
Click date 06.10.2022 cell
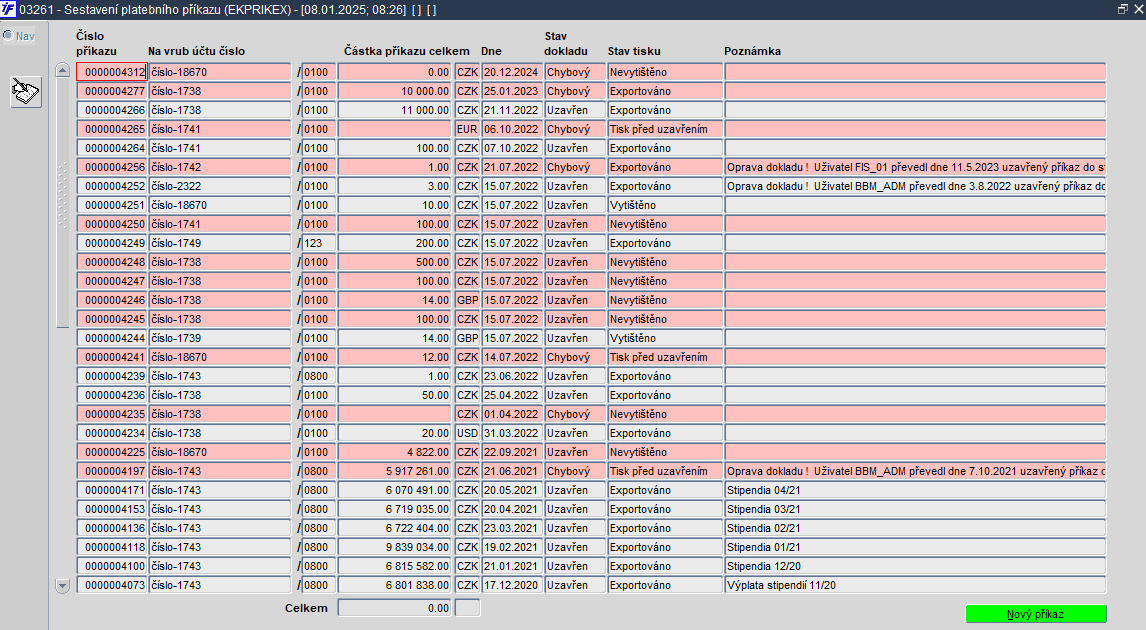click(x=512, y=129)
